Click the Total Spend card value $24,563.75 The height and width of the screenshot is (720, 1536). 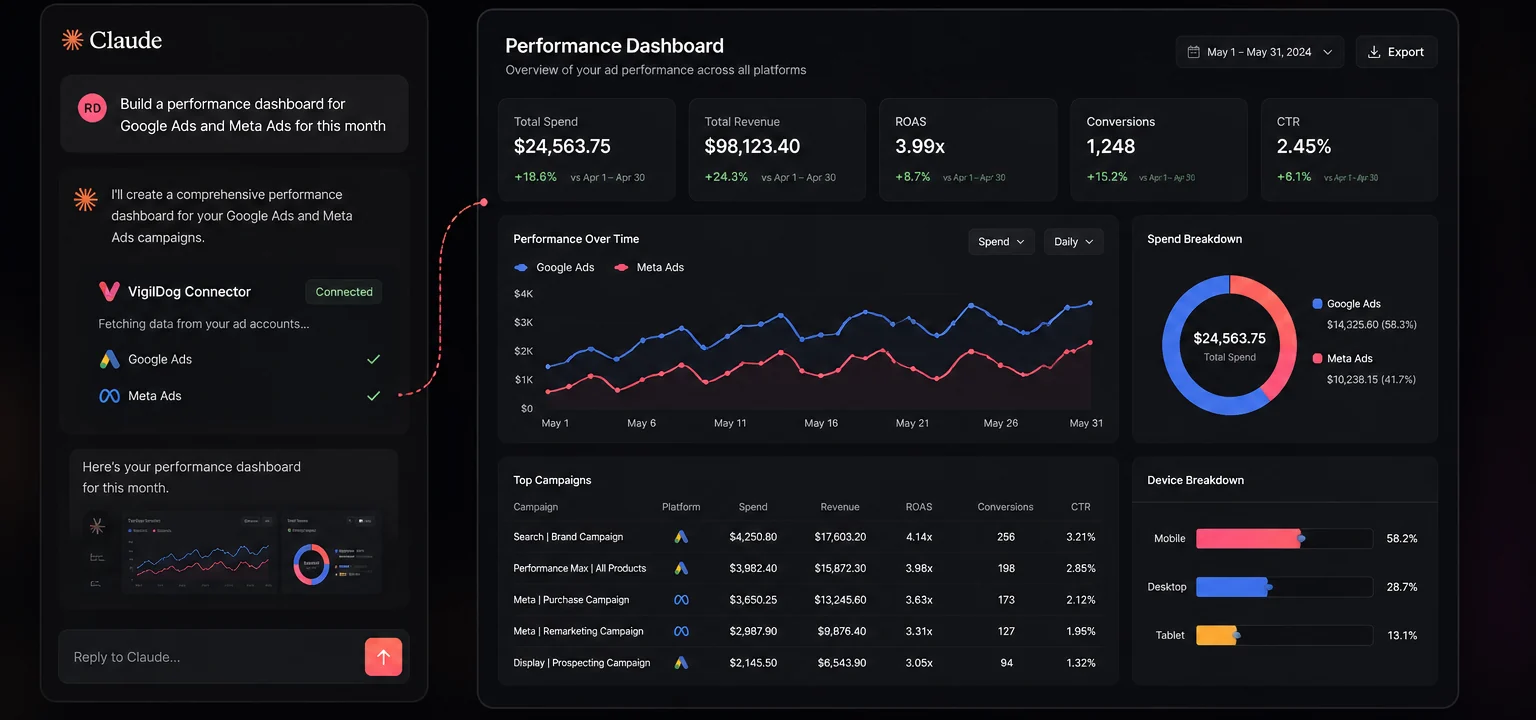tap(562, 146)
